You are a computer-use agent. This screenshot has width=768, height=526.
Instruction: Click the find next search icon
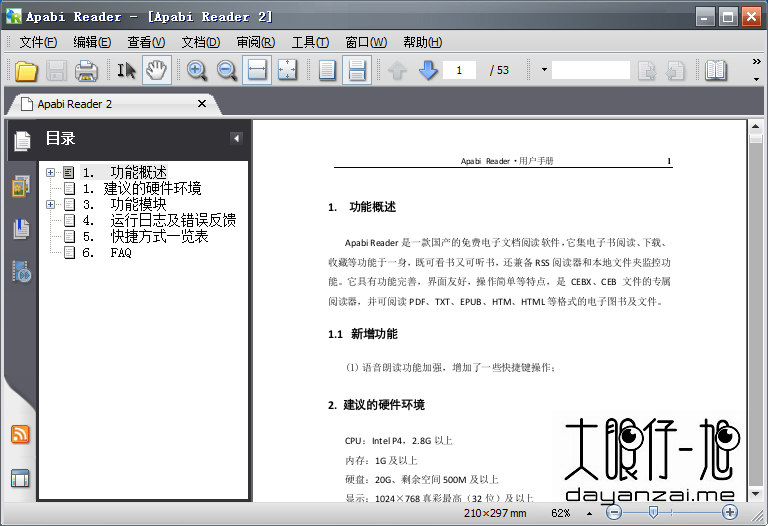(647, 71)
